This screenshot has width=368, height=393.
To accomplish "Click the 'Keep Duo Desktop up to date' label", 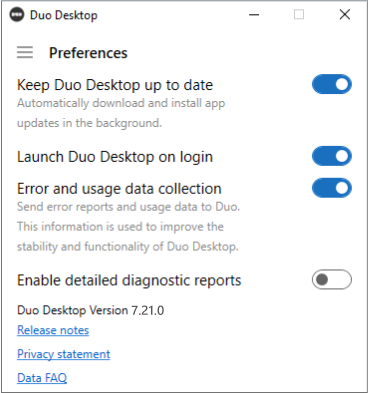I will pyautogui.click(x=115, y=85).
